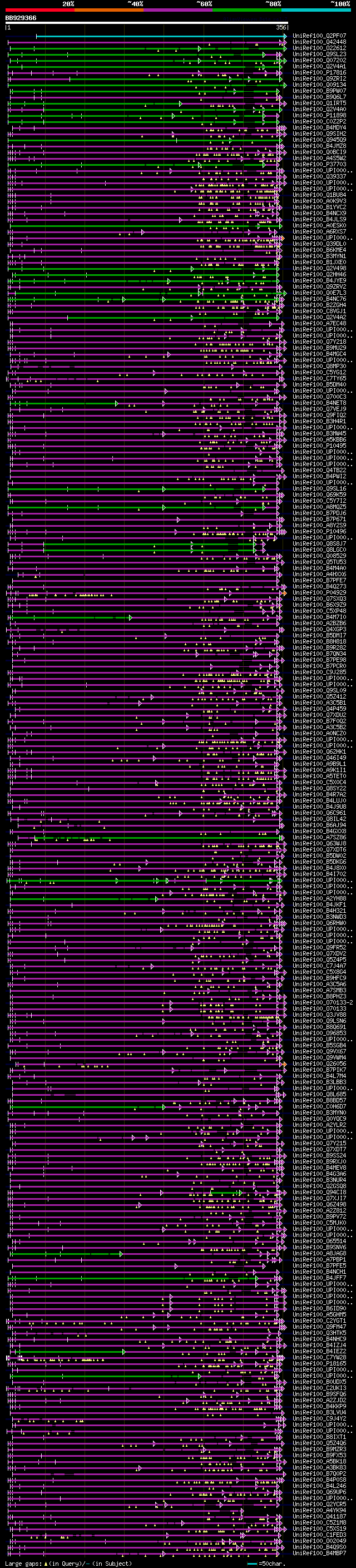Select hit label UniRef100_A8MQZ5
This screenshot has width=356, height=1568.
(x=319, y=506)
